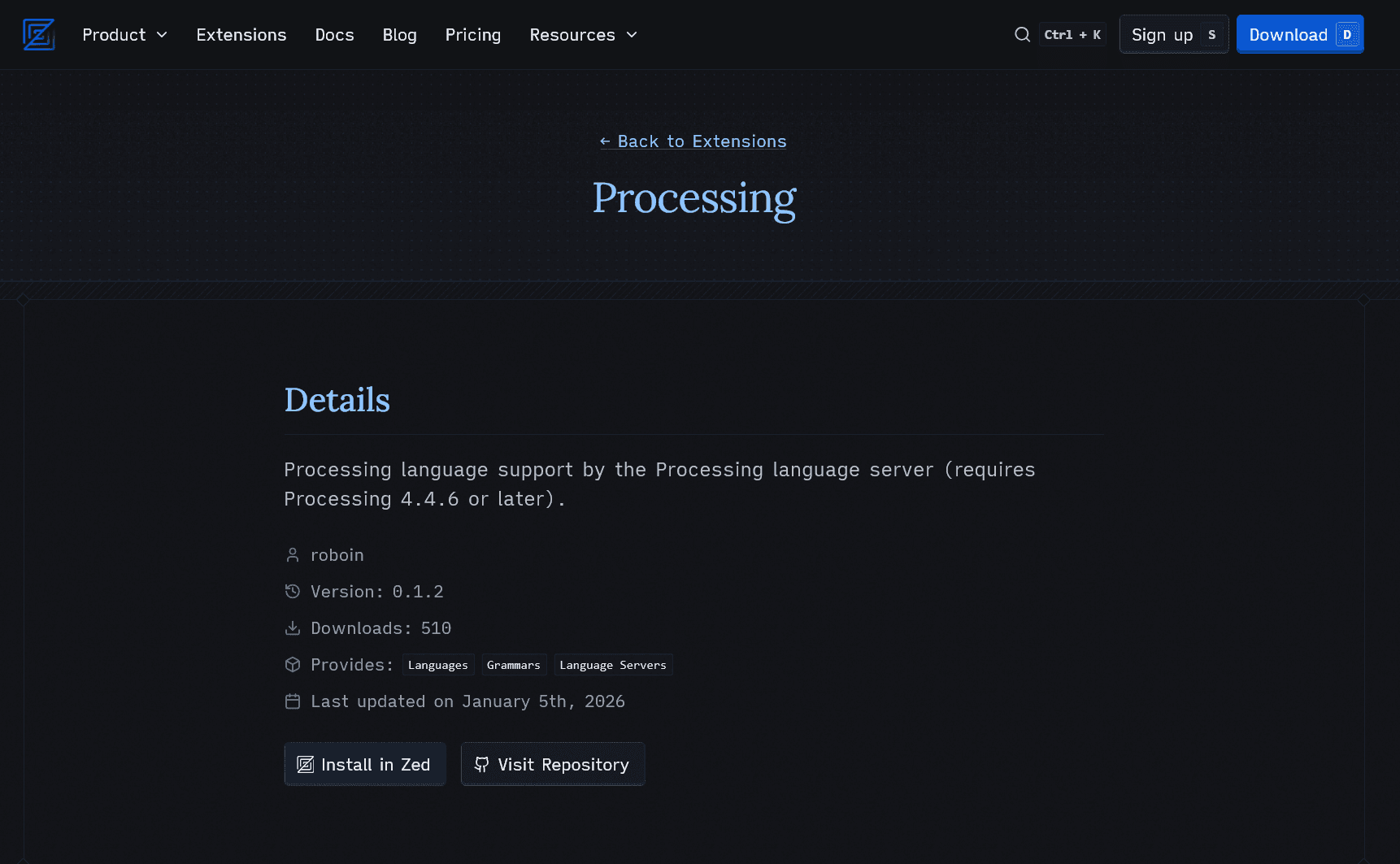
Task: Click the Processing language support description
Action: coord(659,484)
